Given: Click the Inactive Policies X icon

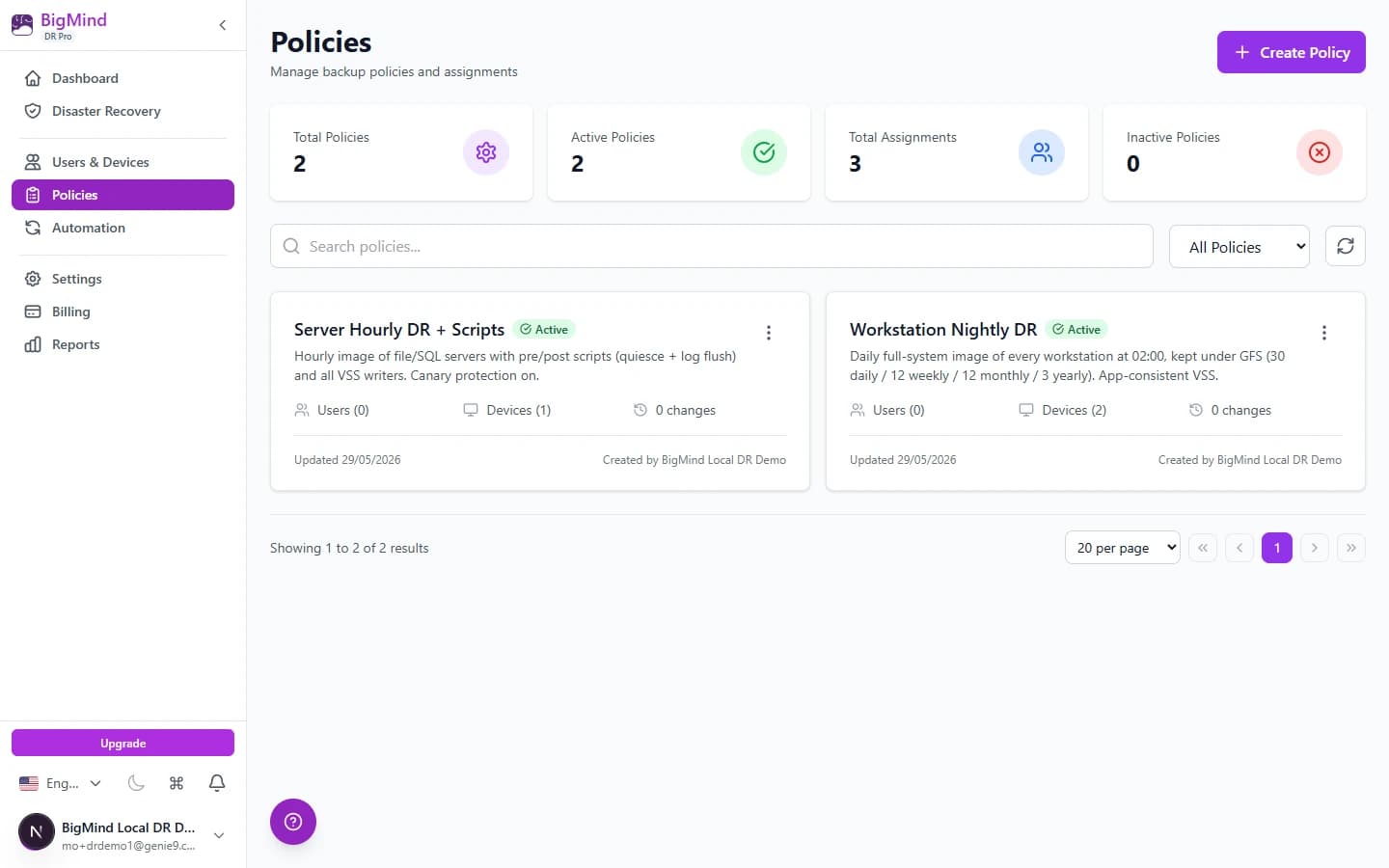Looking at the screenshot, I should [1320, 152].
